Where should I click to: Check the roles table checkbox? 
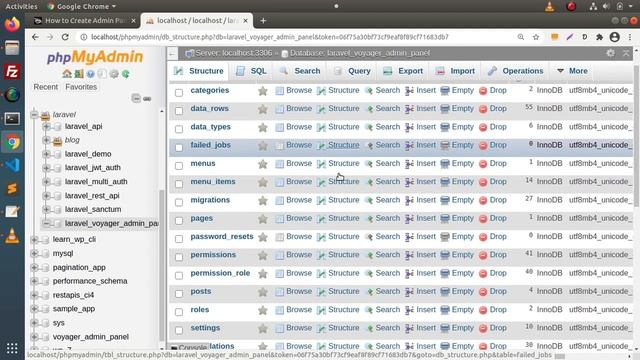[179, 312]
